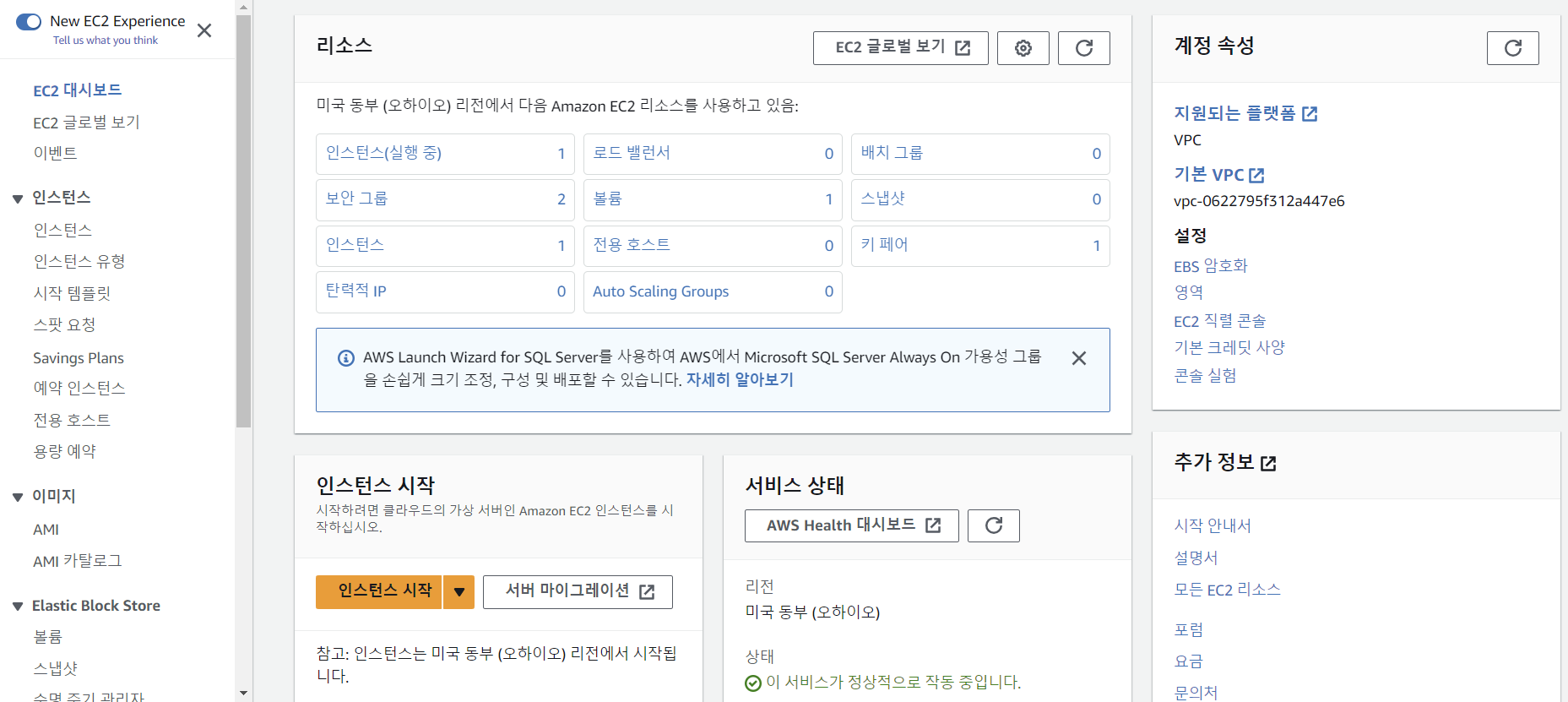This screenshot has width=1568, height=702.
Task: Click the sidebar scrollbar thumb
Action: click(244, 221)
